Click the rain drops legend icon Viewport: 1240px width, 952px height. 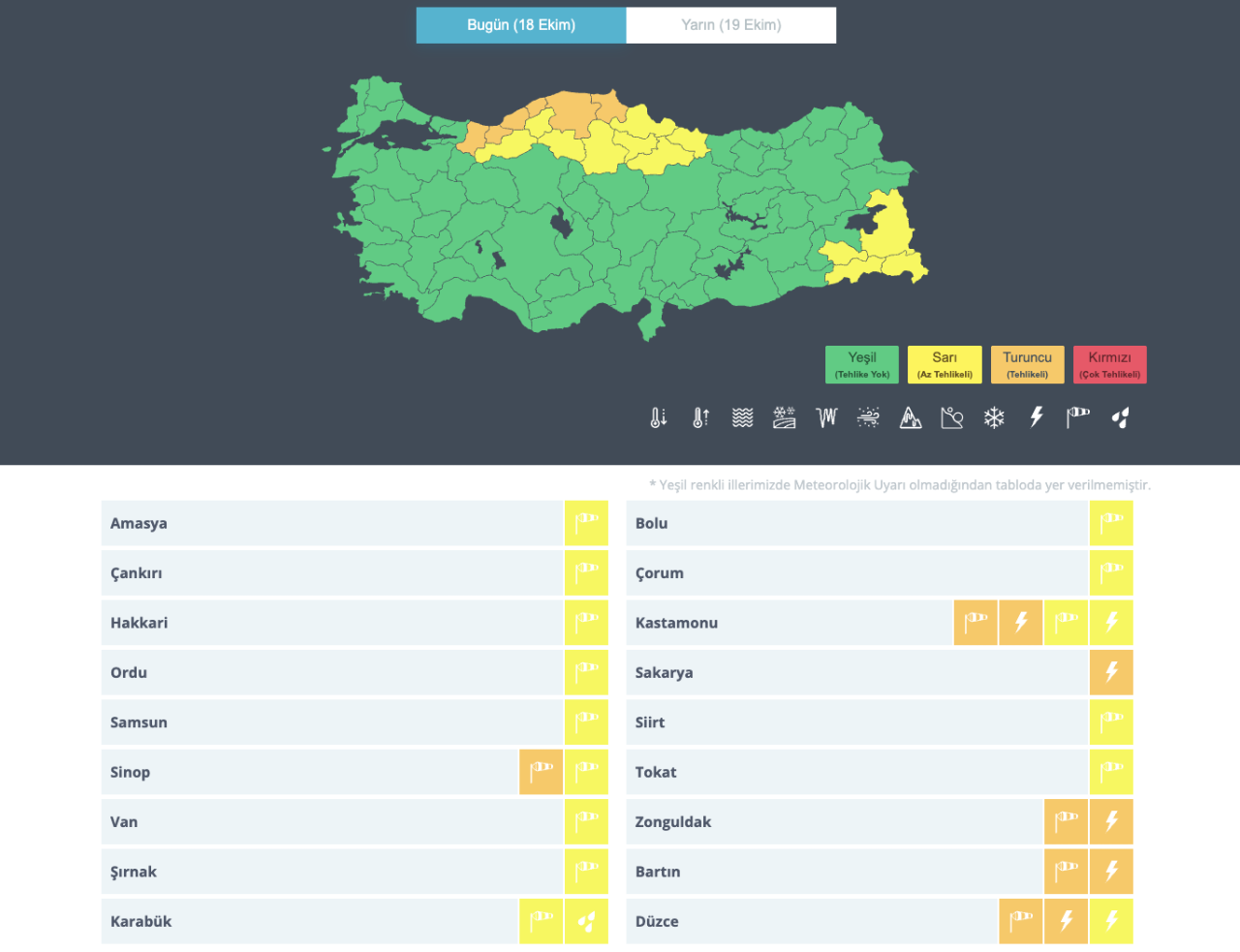click(1121, 417)
